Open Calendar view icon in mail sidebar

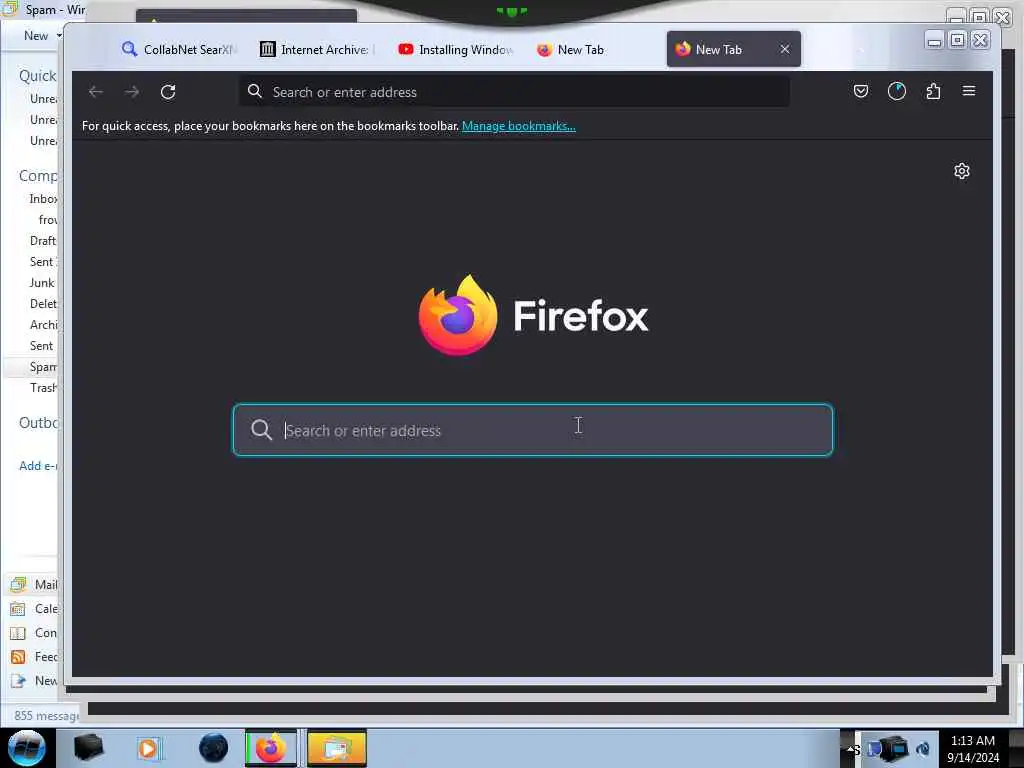(x=18, y=609)
